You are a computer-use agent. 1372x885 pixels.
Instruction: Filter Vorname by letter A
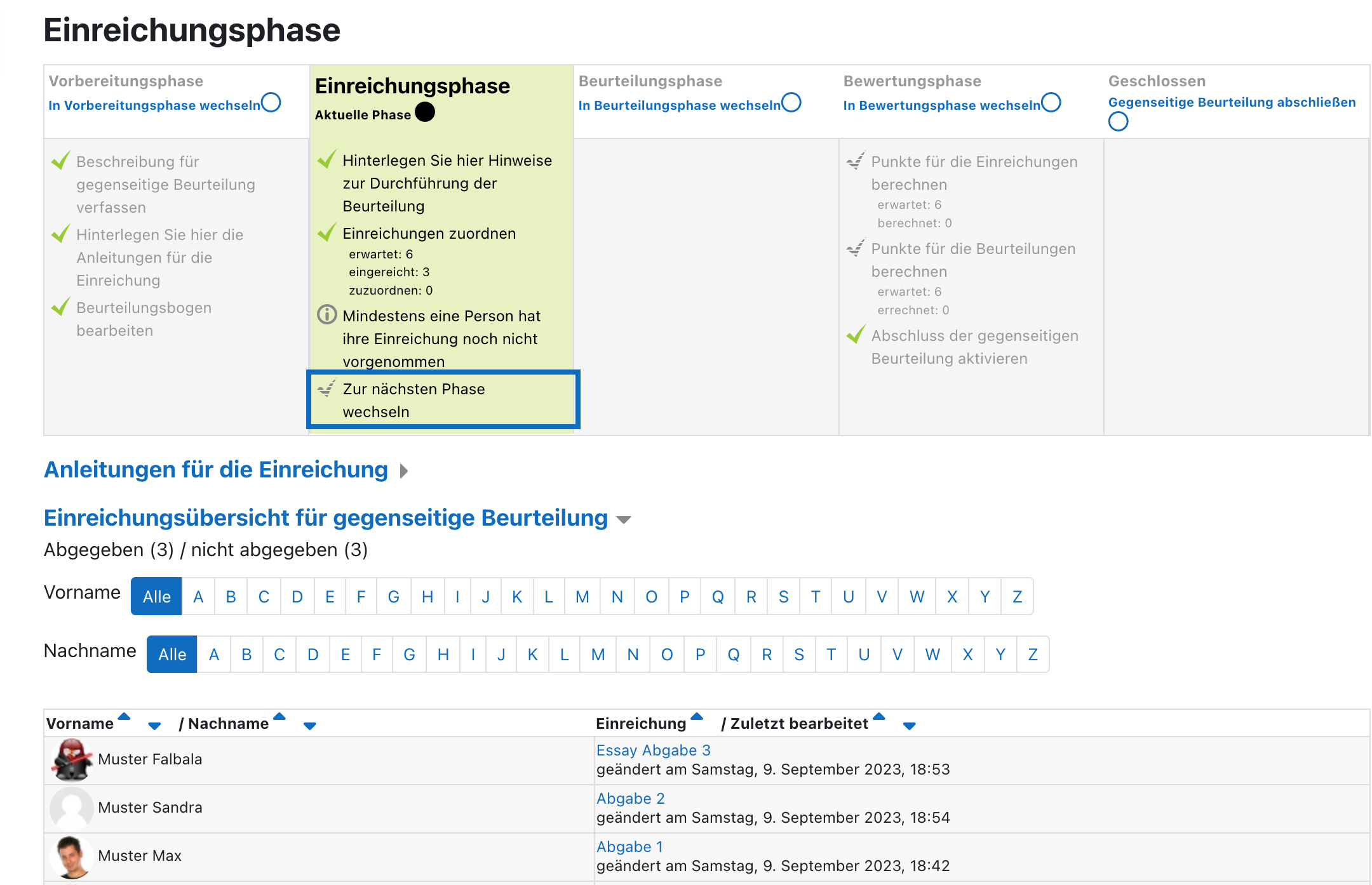click(x=198, y=596)
